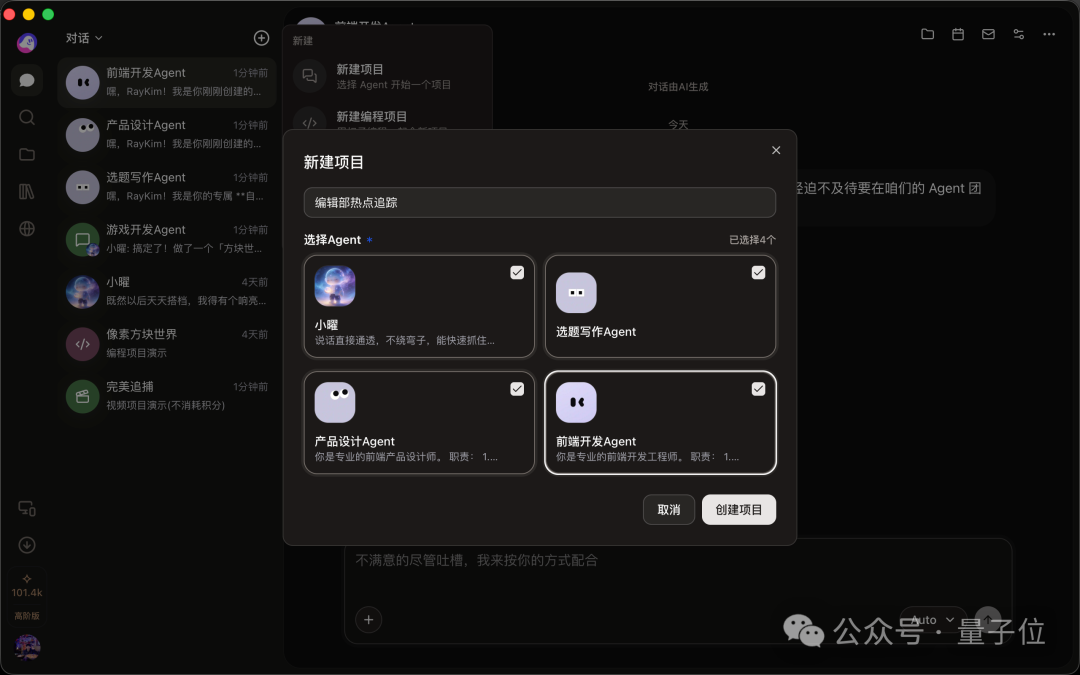Open the Auto model dropdown
The image size is (1080, 675).
[x=933, y=620]
